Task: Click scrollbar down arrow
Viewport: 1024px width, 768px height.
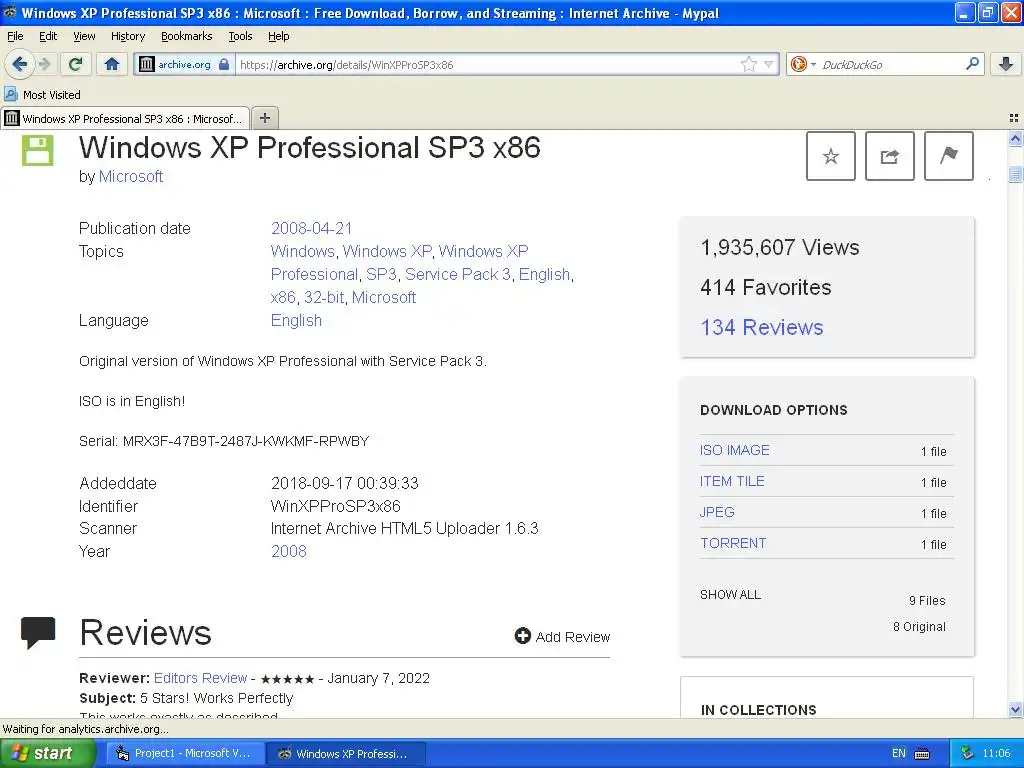Action: [1015, 709]
